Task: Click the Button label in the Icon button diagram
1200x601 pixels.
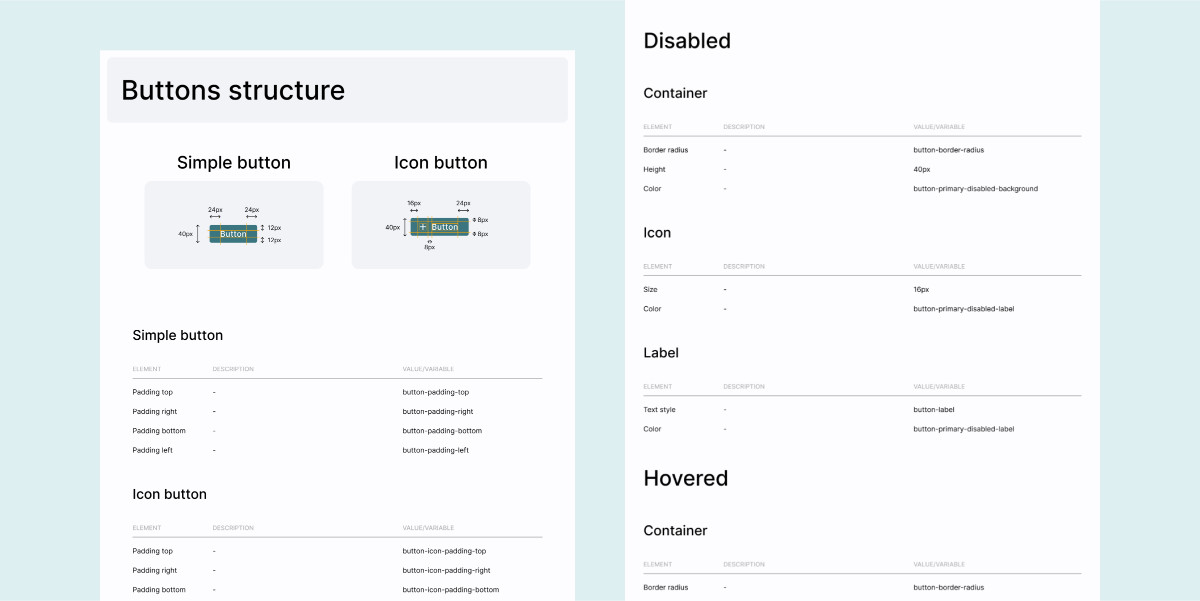Action: click(445, 227)
